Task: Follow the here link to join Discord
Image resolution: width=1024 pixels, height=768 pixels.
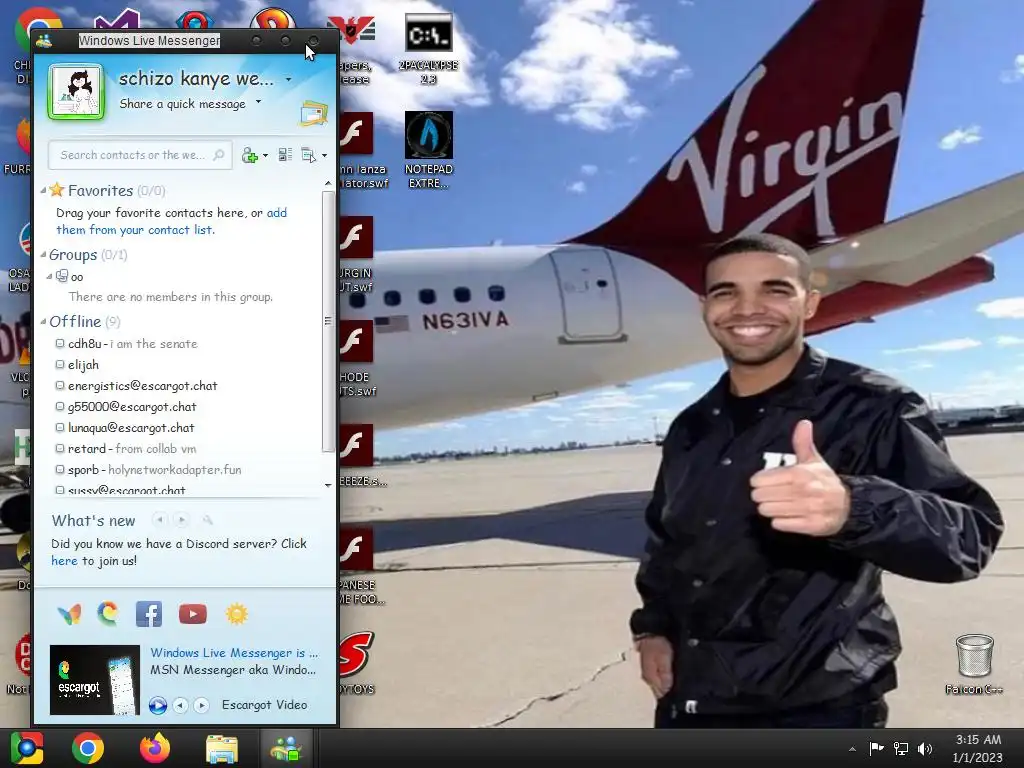Action: 64,560
